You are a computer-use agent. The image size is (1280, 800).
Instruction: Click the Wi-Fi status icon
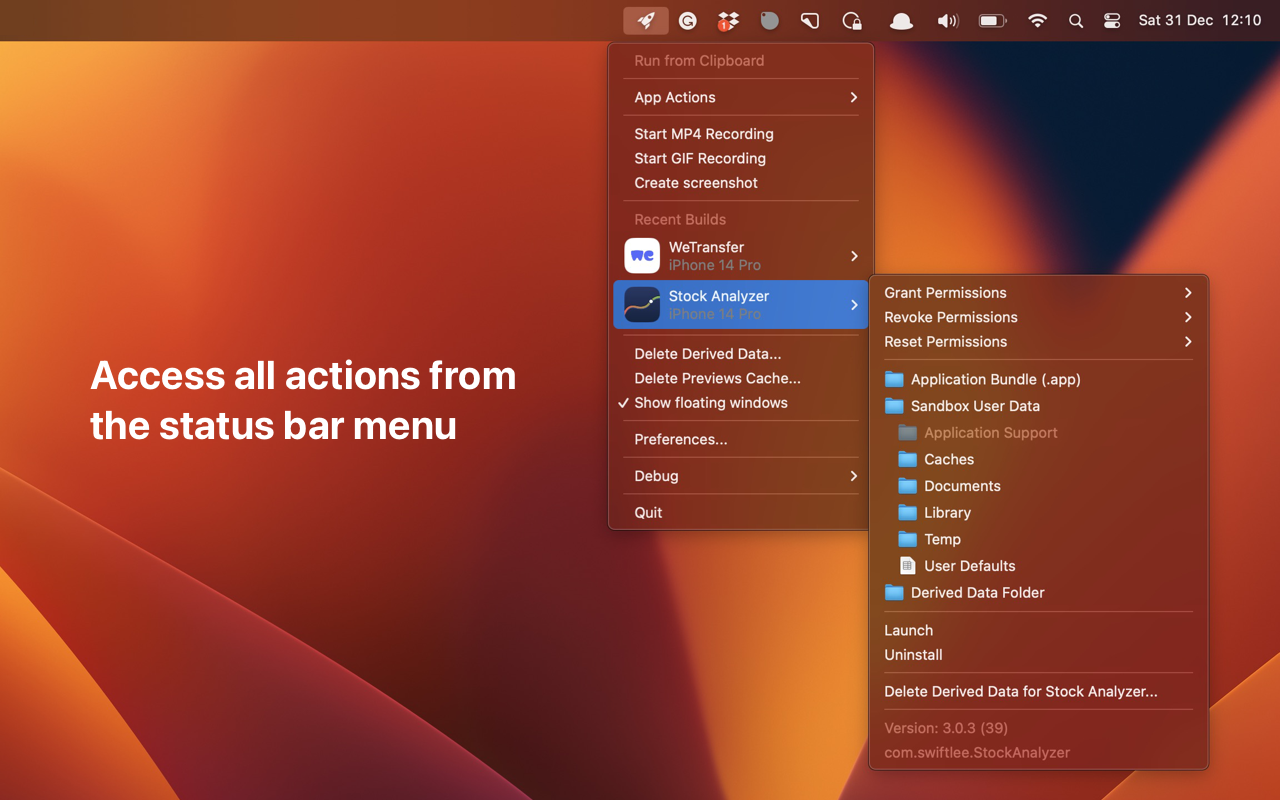[1037, 20]
